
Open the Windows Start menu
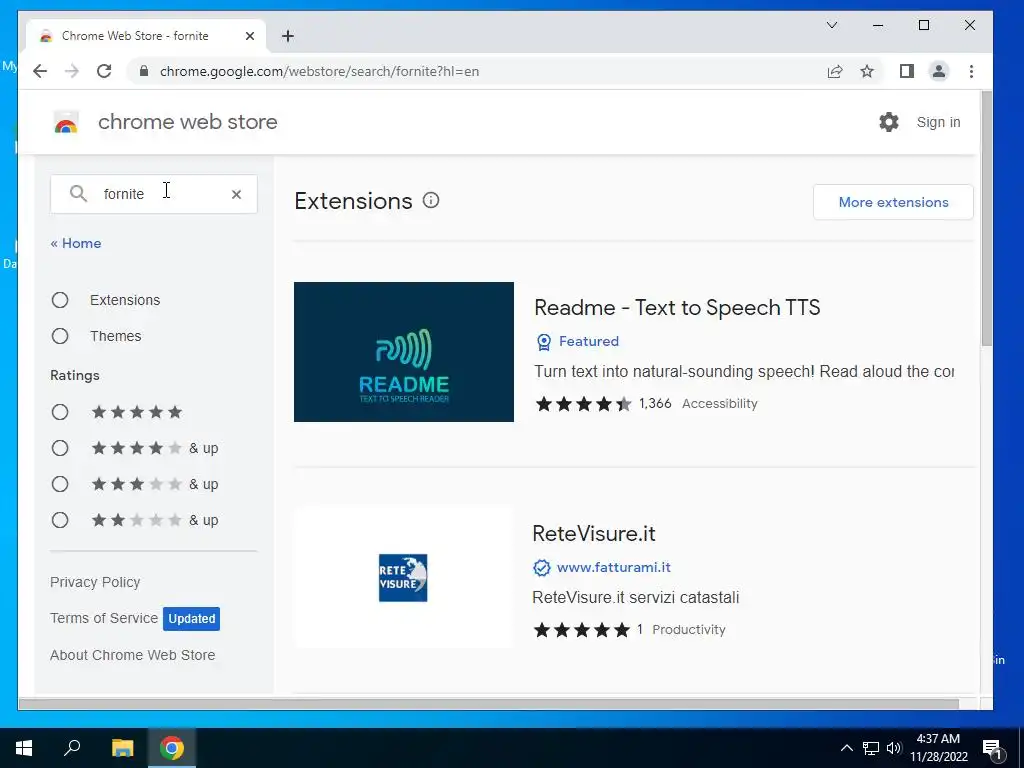[x=24, y=748]
